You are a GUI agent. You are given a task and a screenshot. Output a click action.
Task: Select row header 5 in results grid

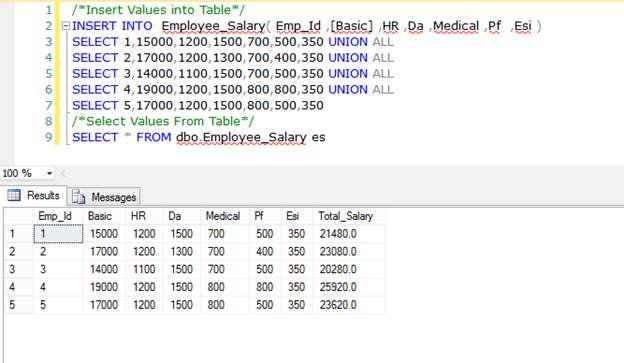(18, 305)
